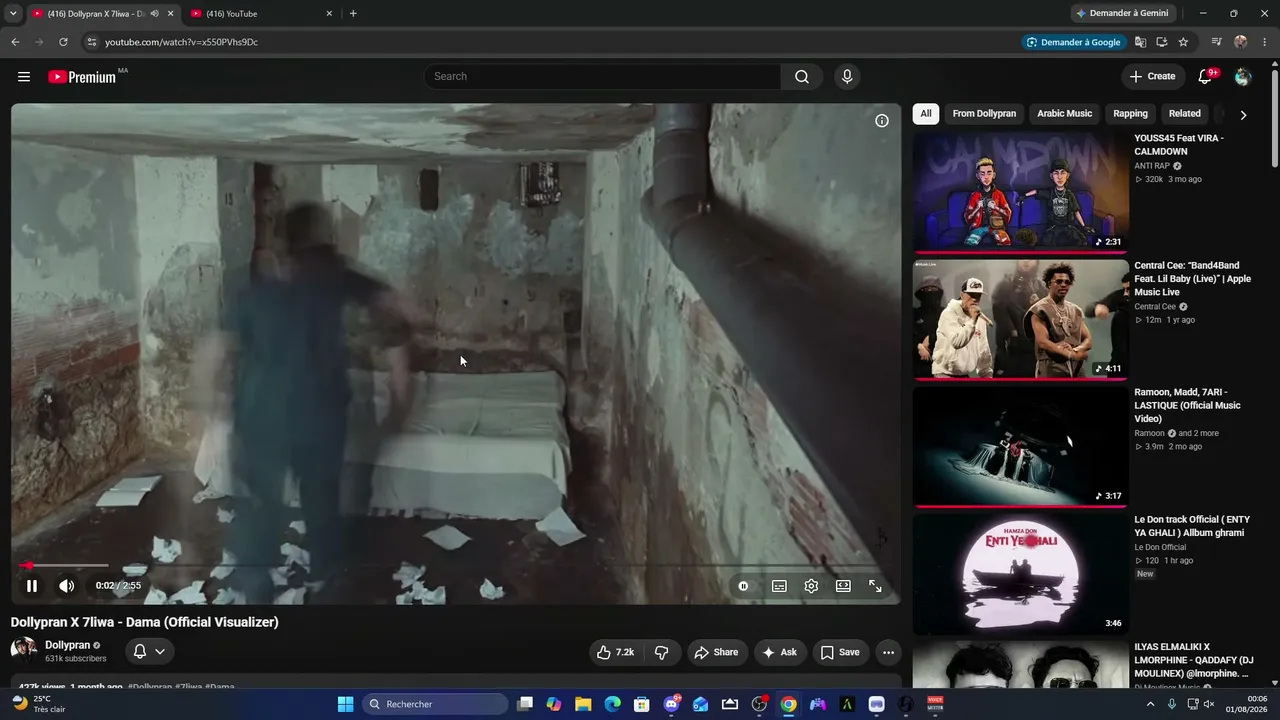Select the Arabic Music chip

tap(1064, 114)
